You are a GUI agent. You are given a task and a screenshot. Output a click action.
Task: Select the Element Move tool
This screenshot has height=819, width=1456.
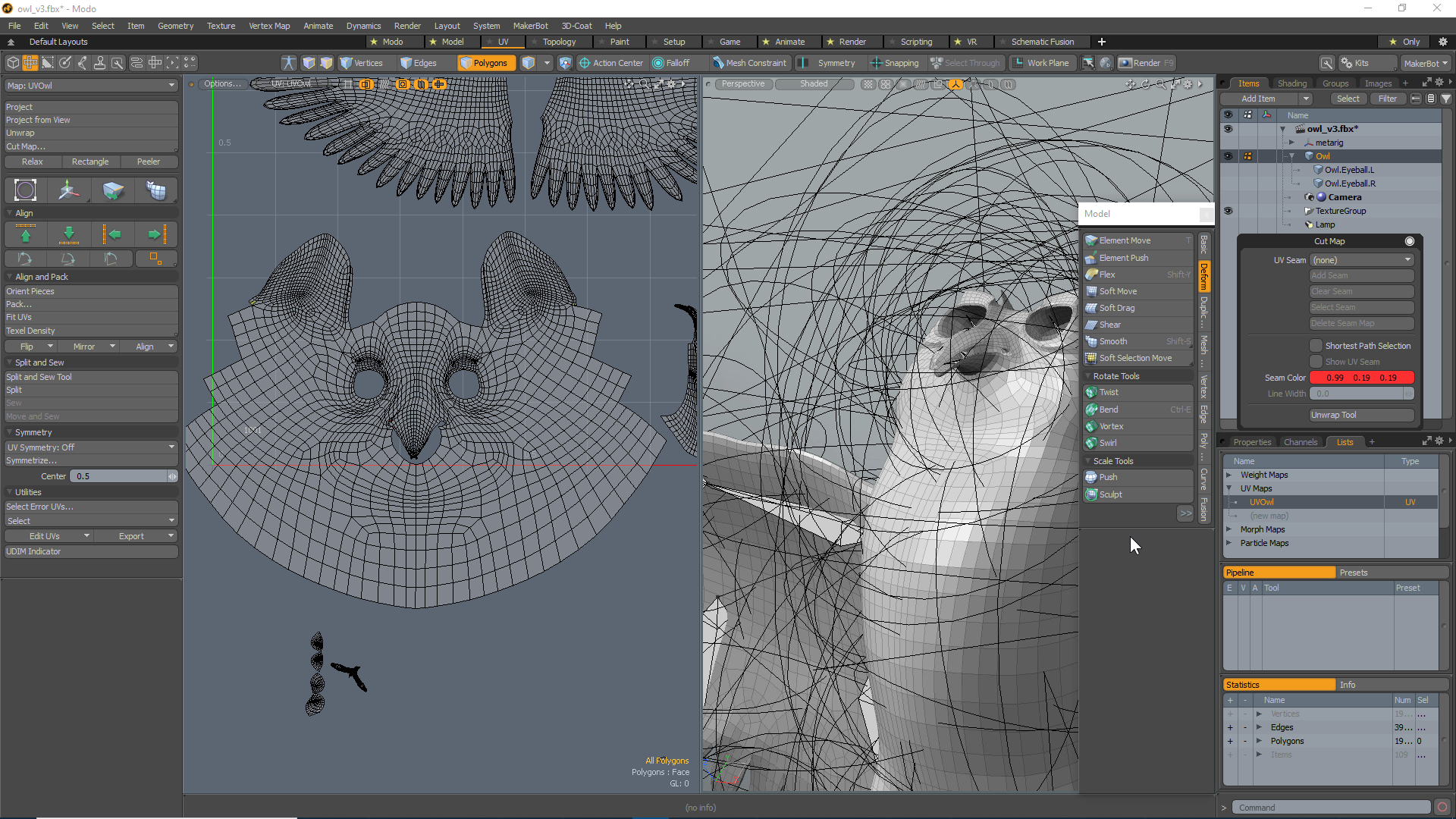(1138, 240)
